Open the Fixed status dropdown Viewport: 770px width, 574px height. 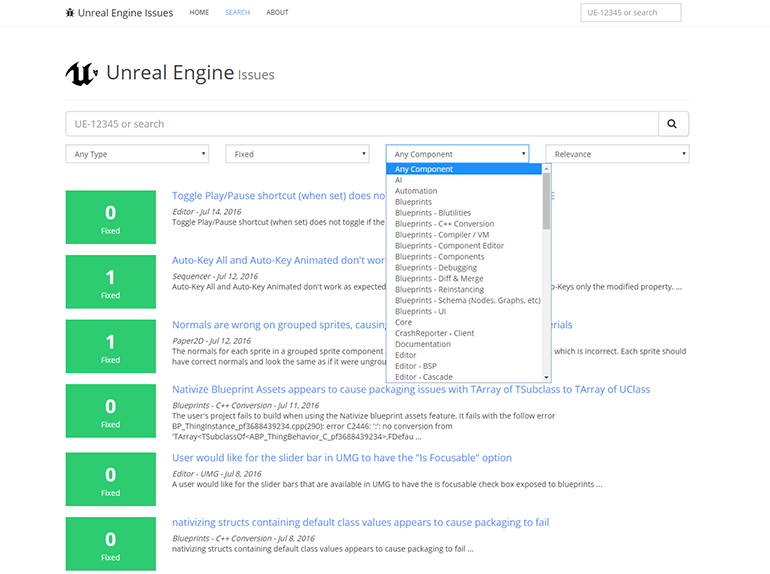pos(297,154)
